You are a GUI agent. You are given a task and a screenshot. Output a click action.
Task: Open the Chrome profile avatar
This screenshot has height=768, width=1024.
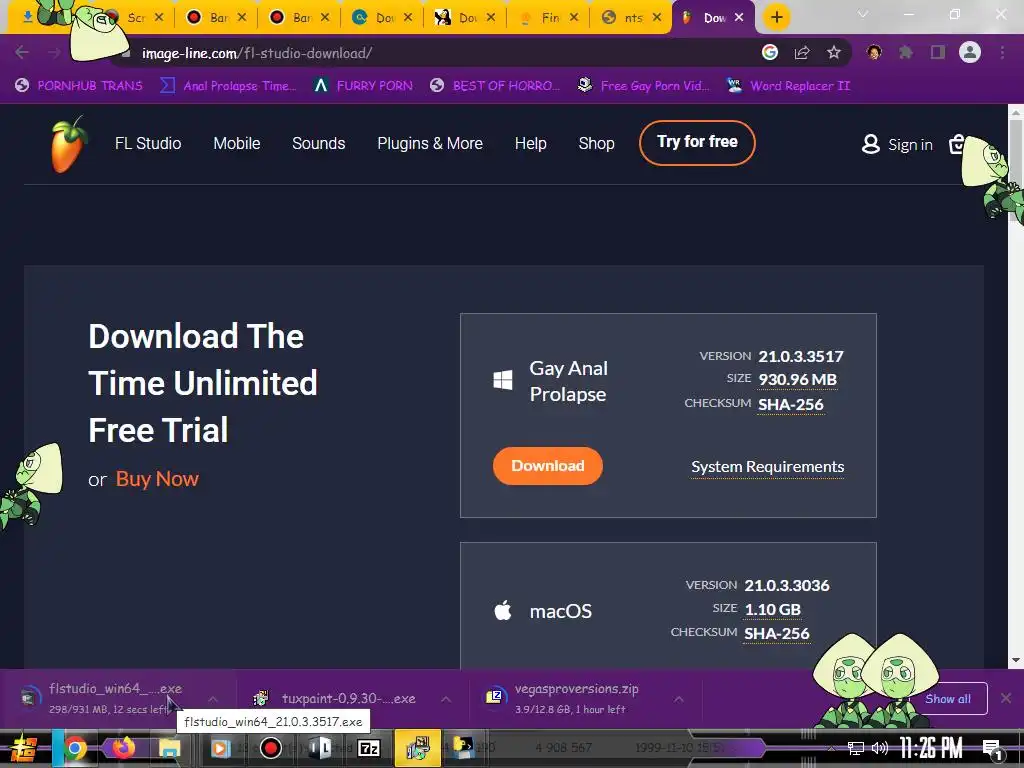coord(970,52)
